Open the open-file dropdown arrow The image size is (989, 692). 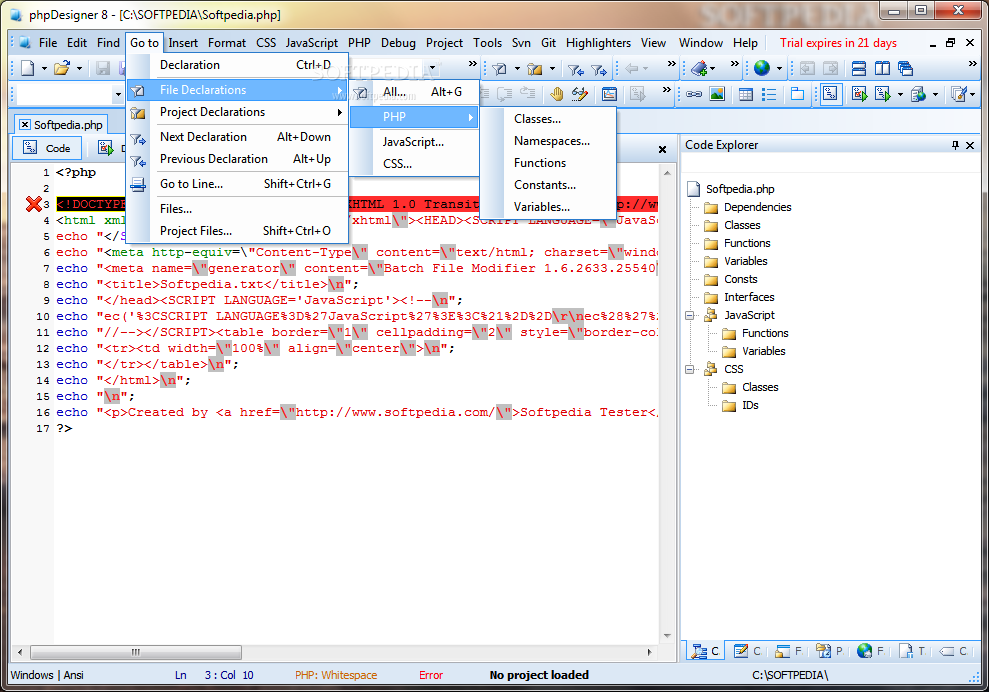[x=79, y=69]
